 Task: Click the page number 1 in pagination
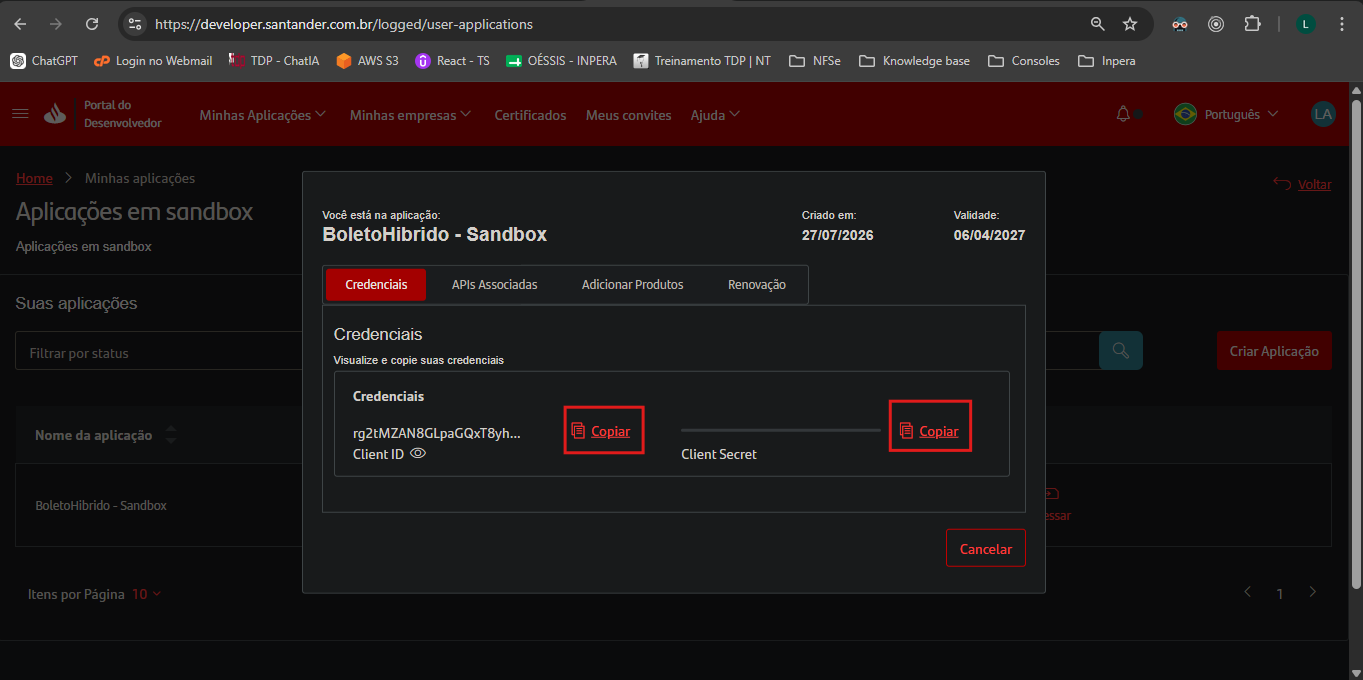point(1279,594)
